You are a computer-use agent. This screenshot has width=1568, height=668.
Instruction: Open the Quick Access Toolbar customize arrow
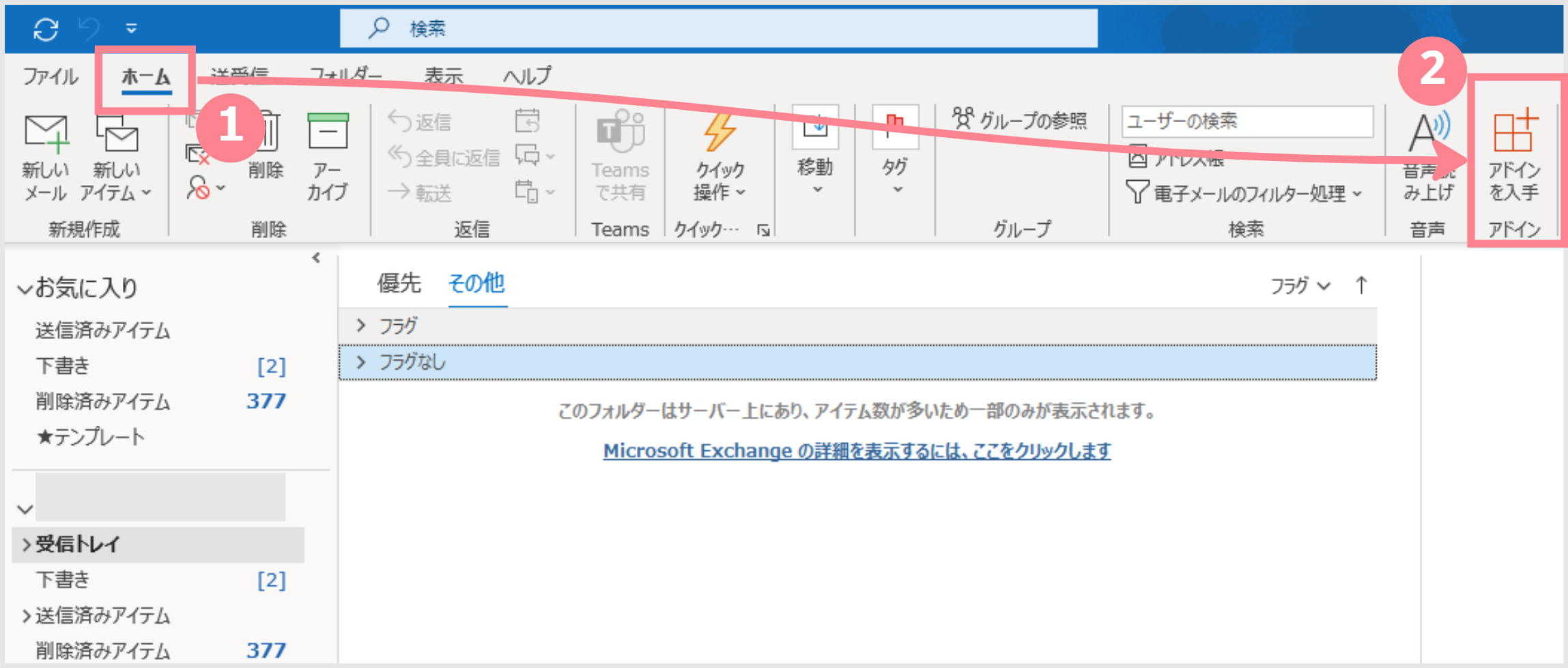[131, 29]
